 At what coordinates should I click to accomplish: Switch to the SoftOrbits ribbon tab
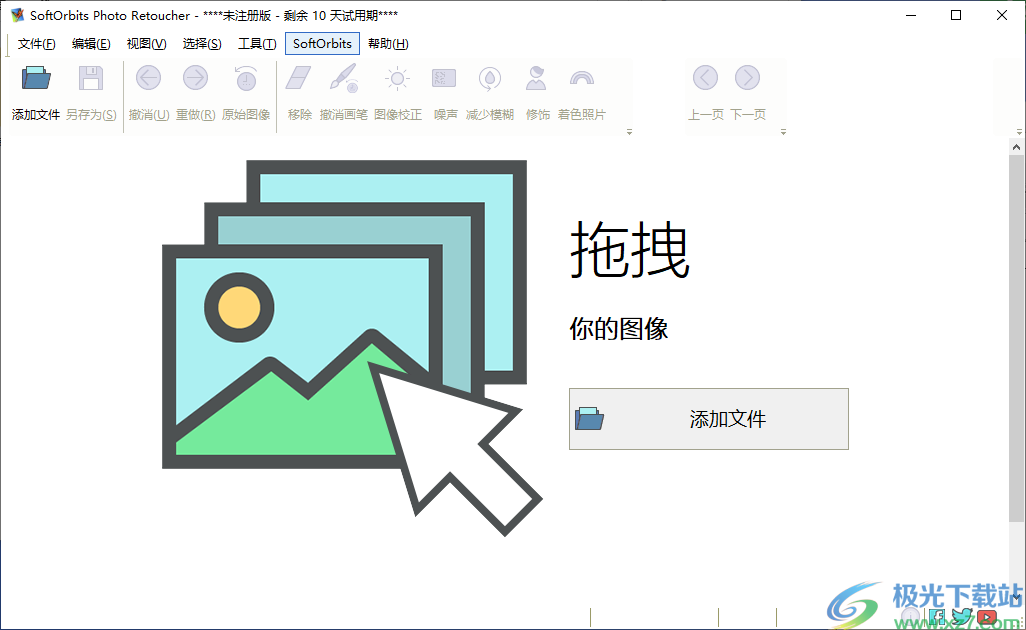point(321,43)
